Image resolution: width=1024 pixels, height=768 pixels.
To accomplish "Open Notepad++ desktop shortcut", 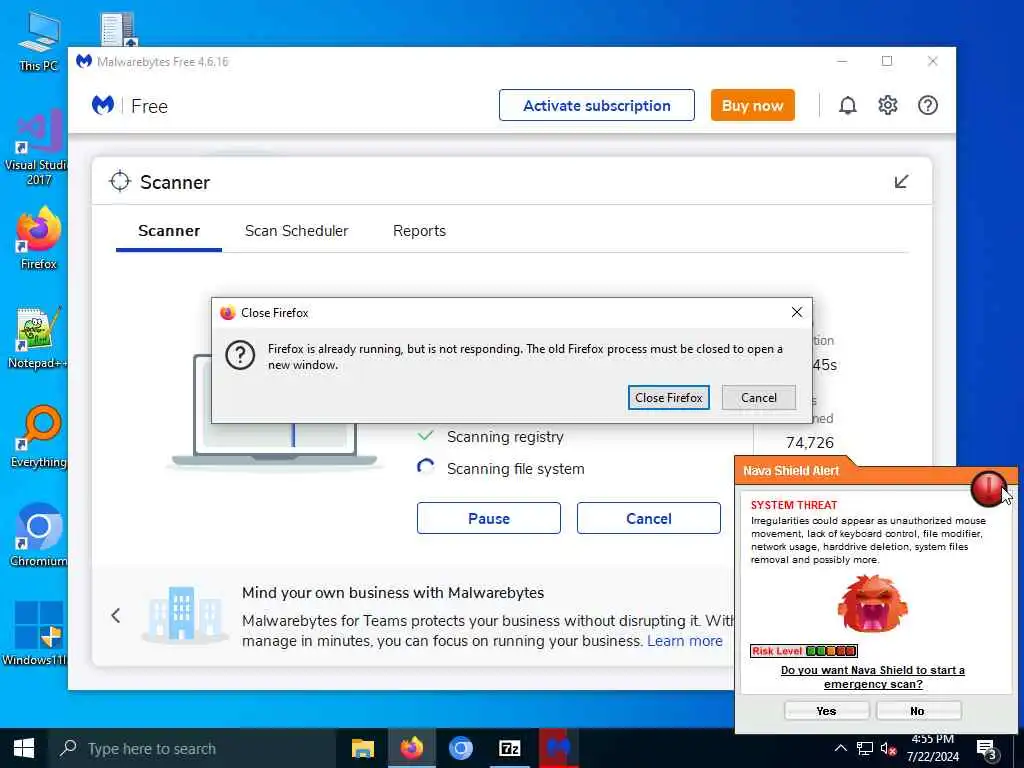I will pyautogui.click(x=38, y=338).
